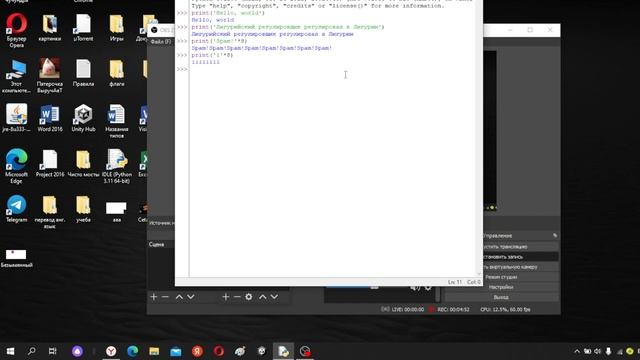The width and height of the screenshot is (640, 360).
Task: Add a scene with OBS plus button
Action: coord(153,297)
